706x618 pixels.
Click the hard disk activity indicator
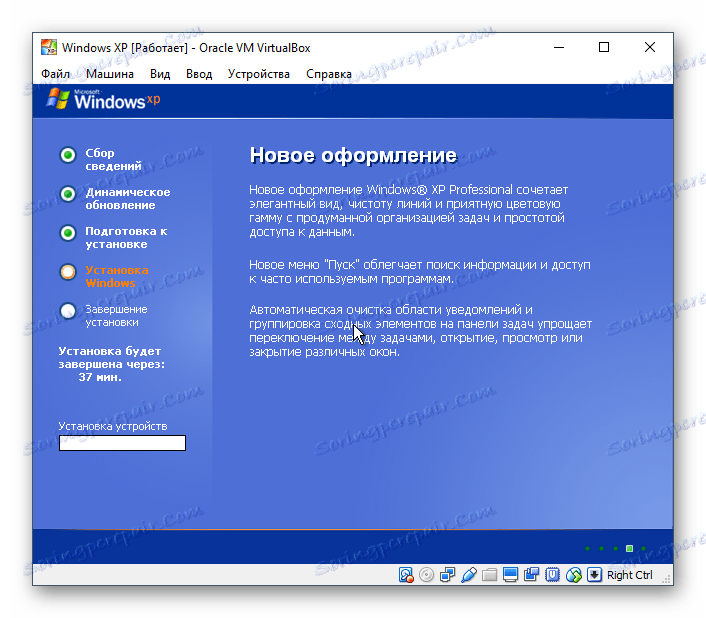[x=406, y=575]
